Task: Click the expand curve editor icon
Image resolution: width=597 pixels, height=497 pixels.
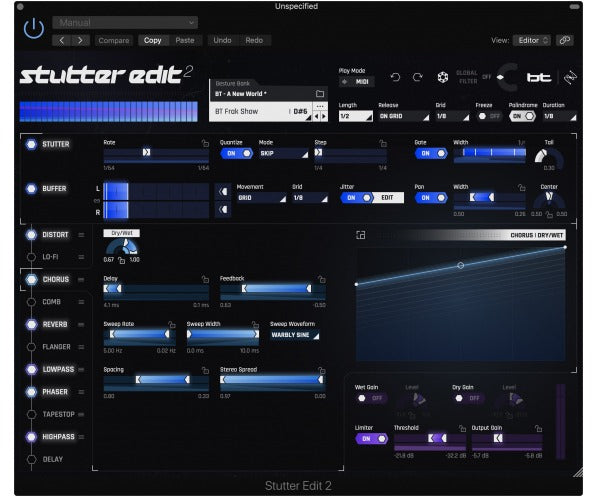Action: (361, 235)
